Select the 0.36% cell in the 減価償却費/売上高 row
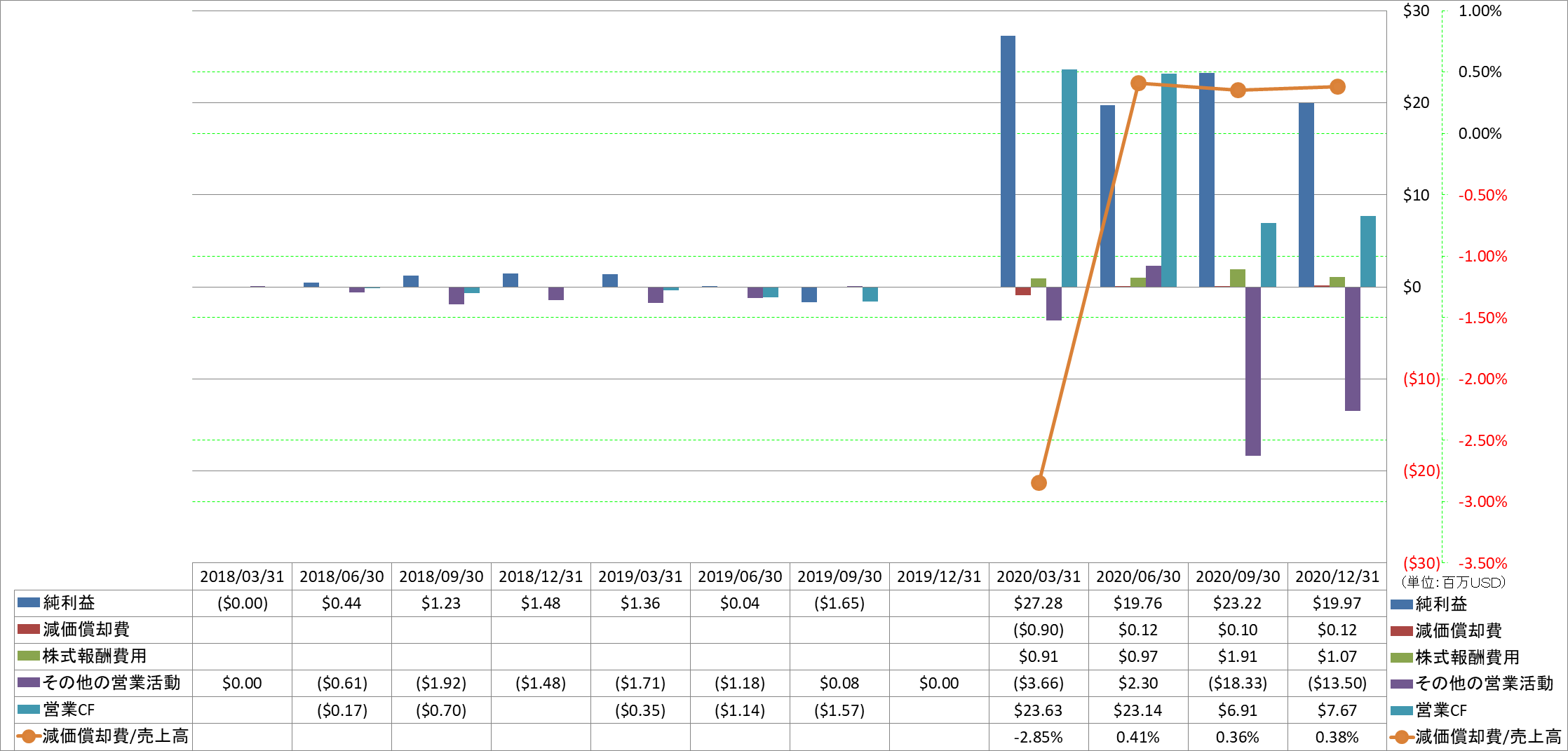Screen dimensions: 1568x751 [x=1238, y=737]
